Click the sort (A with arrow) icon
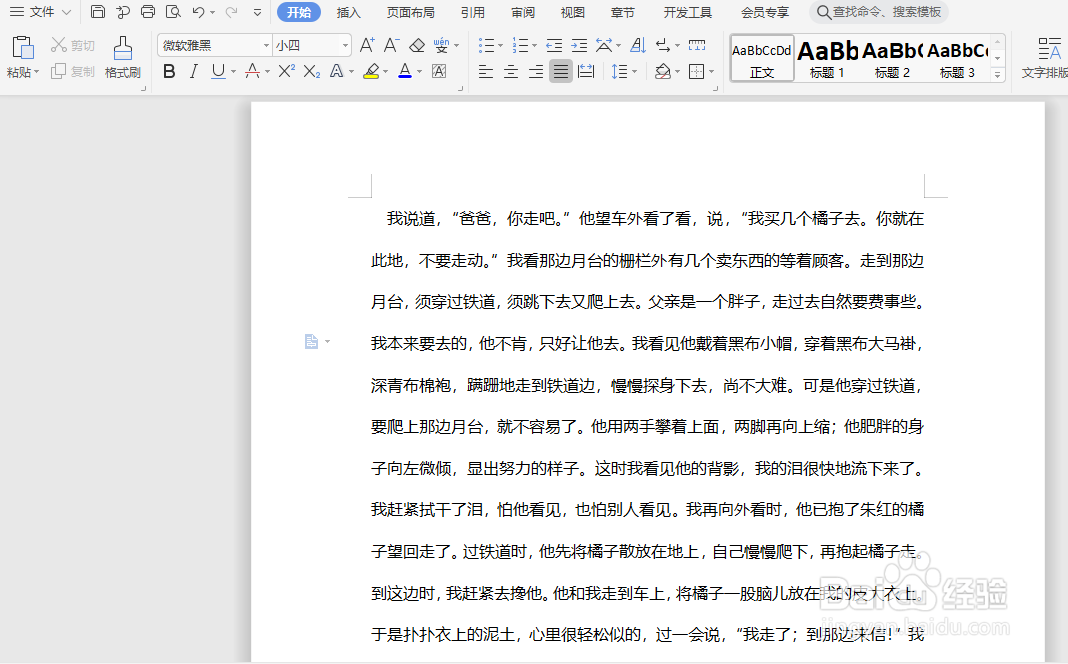The image size is (1068, 664). click(638, 46)
